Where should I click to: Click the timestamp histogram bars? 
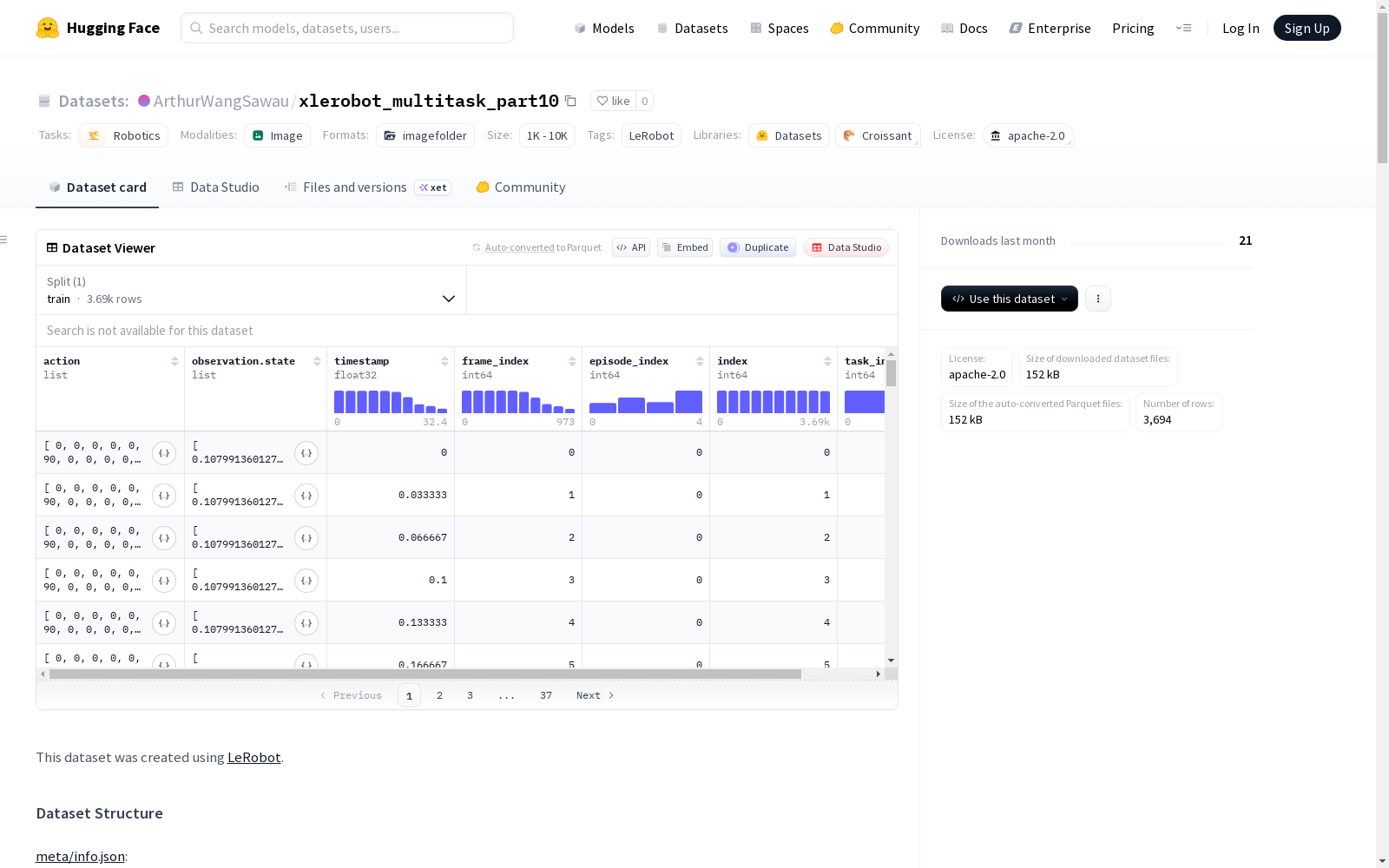391,402
